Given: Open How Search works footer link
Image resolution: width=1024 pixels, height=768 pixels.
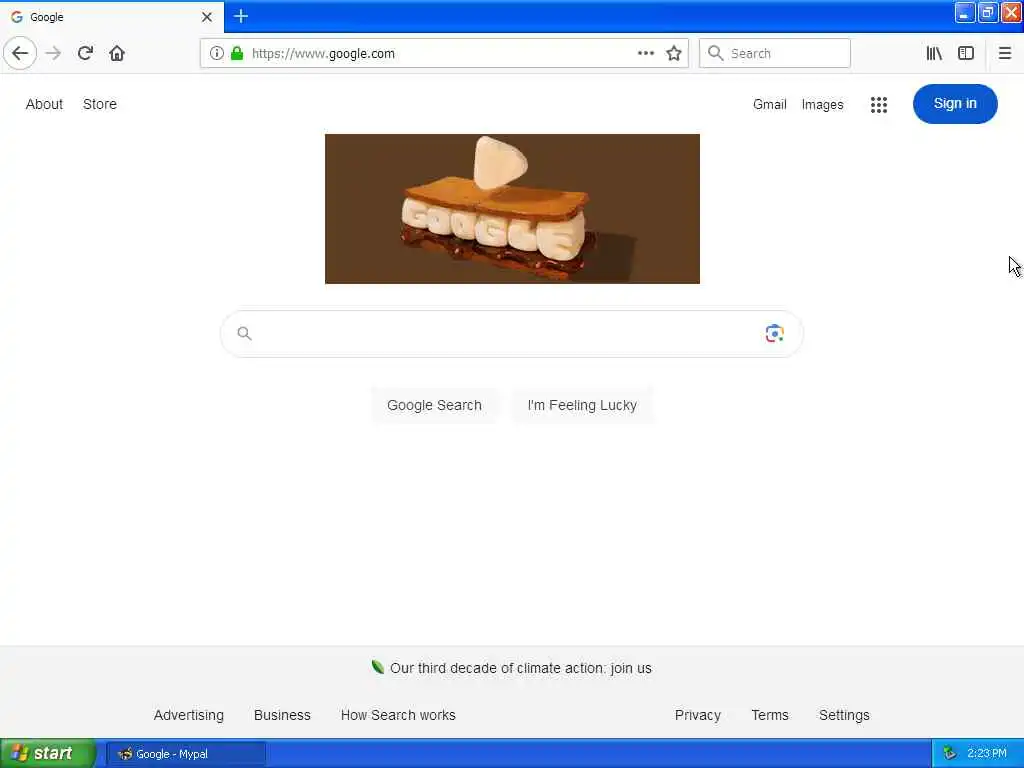Looking at the screenshot, I should tap(398, 715).
